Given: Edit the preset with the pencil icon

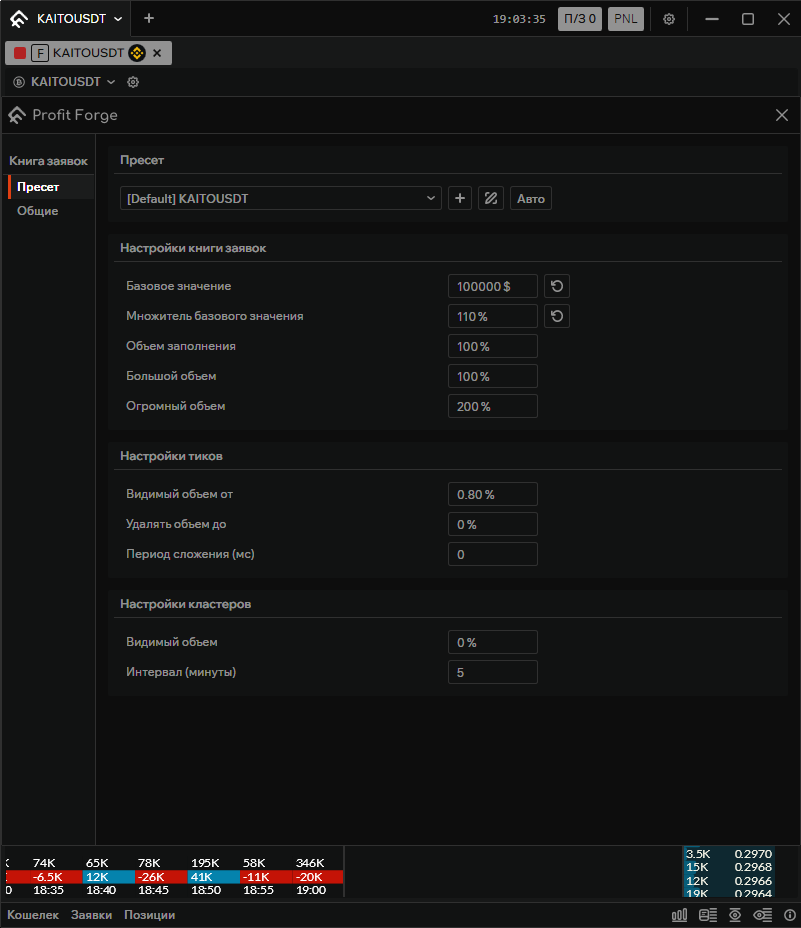Looking at the screenshot, I should click(x=491, y=198).
